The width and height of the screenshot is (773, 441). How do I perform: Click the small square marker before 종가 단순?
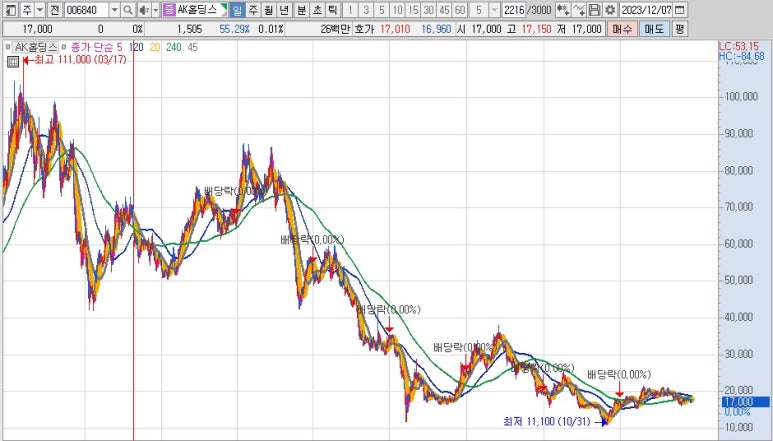64,47
